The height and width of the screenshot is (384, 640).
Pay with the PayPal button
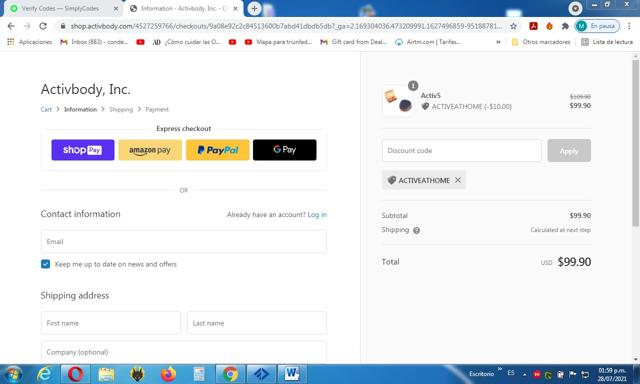[x=218, y=150]
